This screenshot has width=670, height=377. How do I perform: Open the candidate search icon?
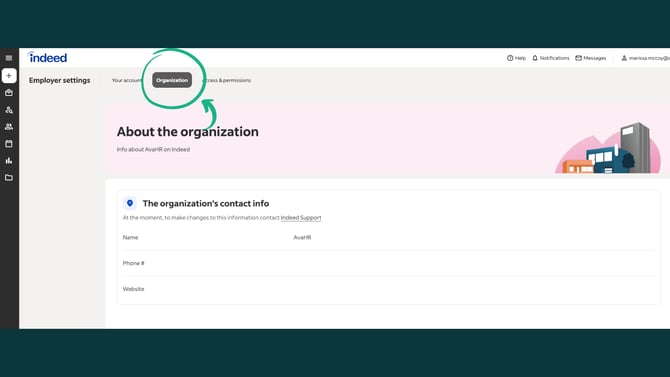[x=9, y=109]
